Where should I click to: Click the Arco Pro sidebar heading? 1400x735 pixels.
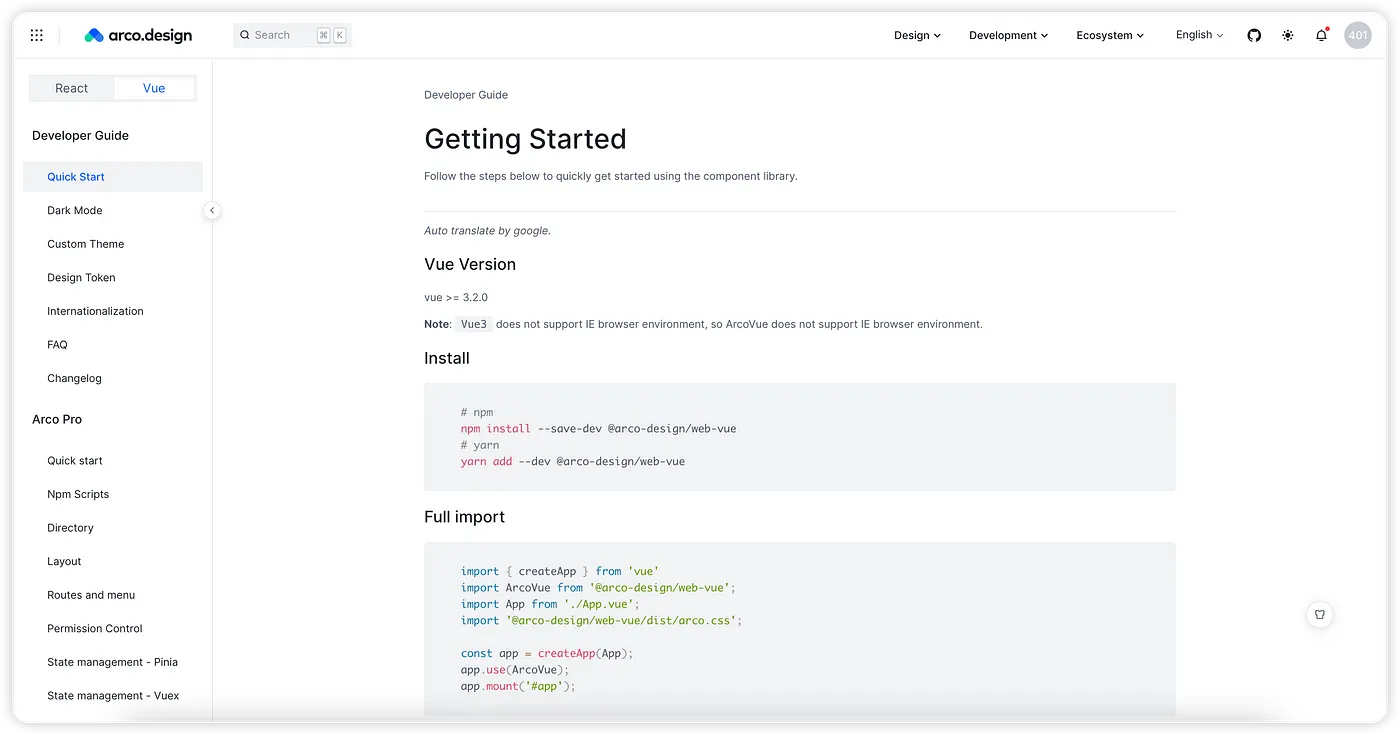tap(57, 419)
